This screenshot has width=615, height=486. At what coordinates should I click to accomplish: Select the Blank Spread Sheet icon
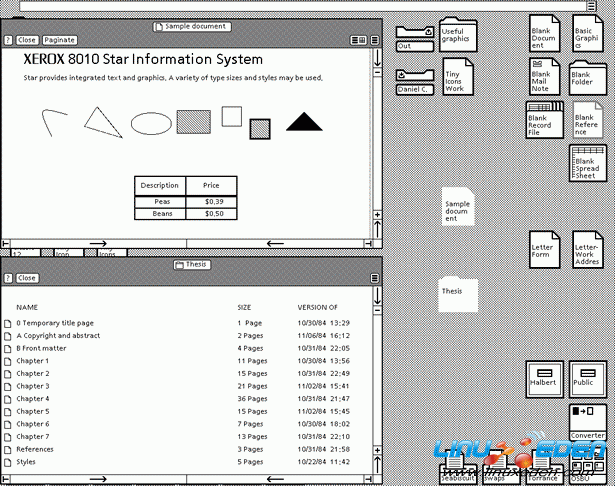click(588, 163)
